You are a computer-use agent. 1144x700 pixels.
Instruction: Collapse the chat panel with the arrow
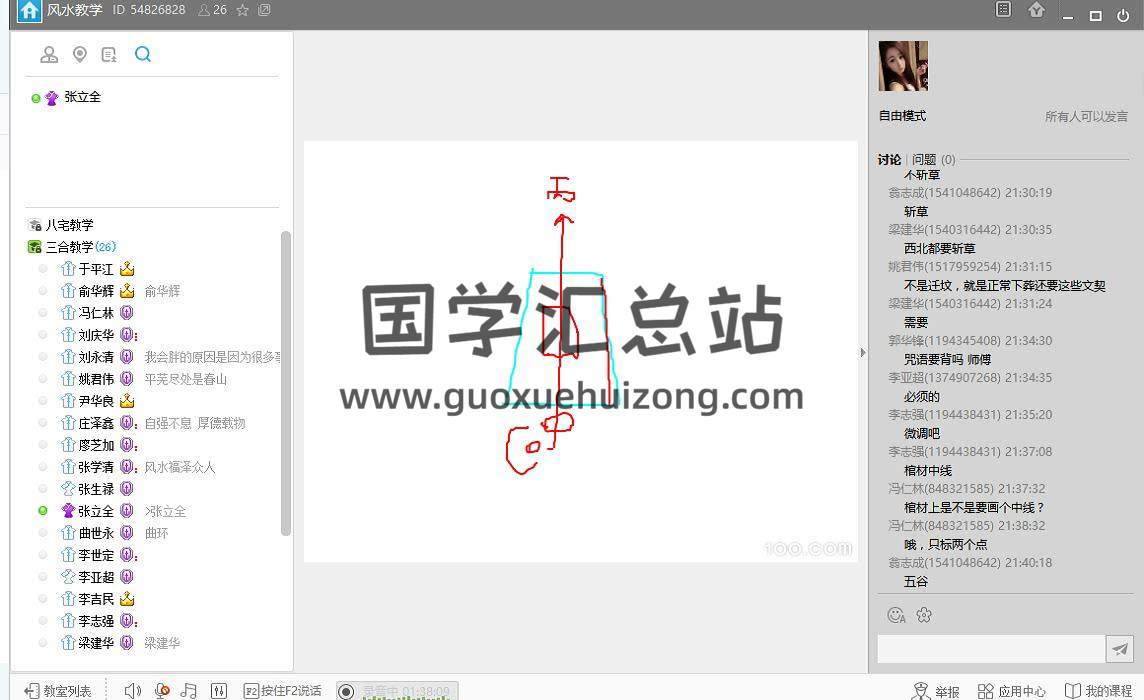point(863,353)
